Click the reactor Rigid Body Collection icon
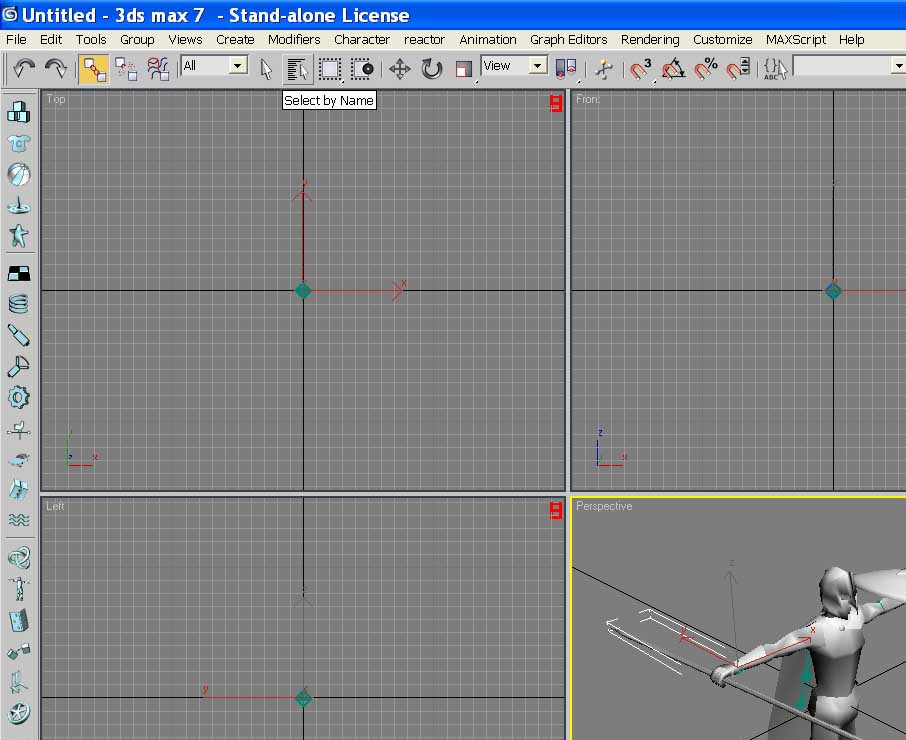The height and width of the screenshot is (740, 906). 18,111
